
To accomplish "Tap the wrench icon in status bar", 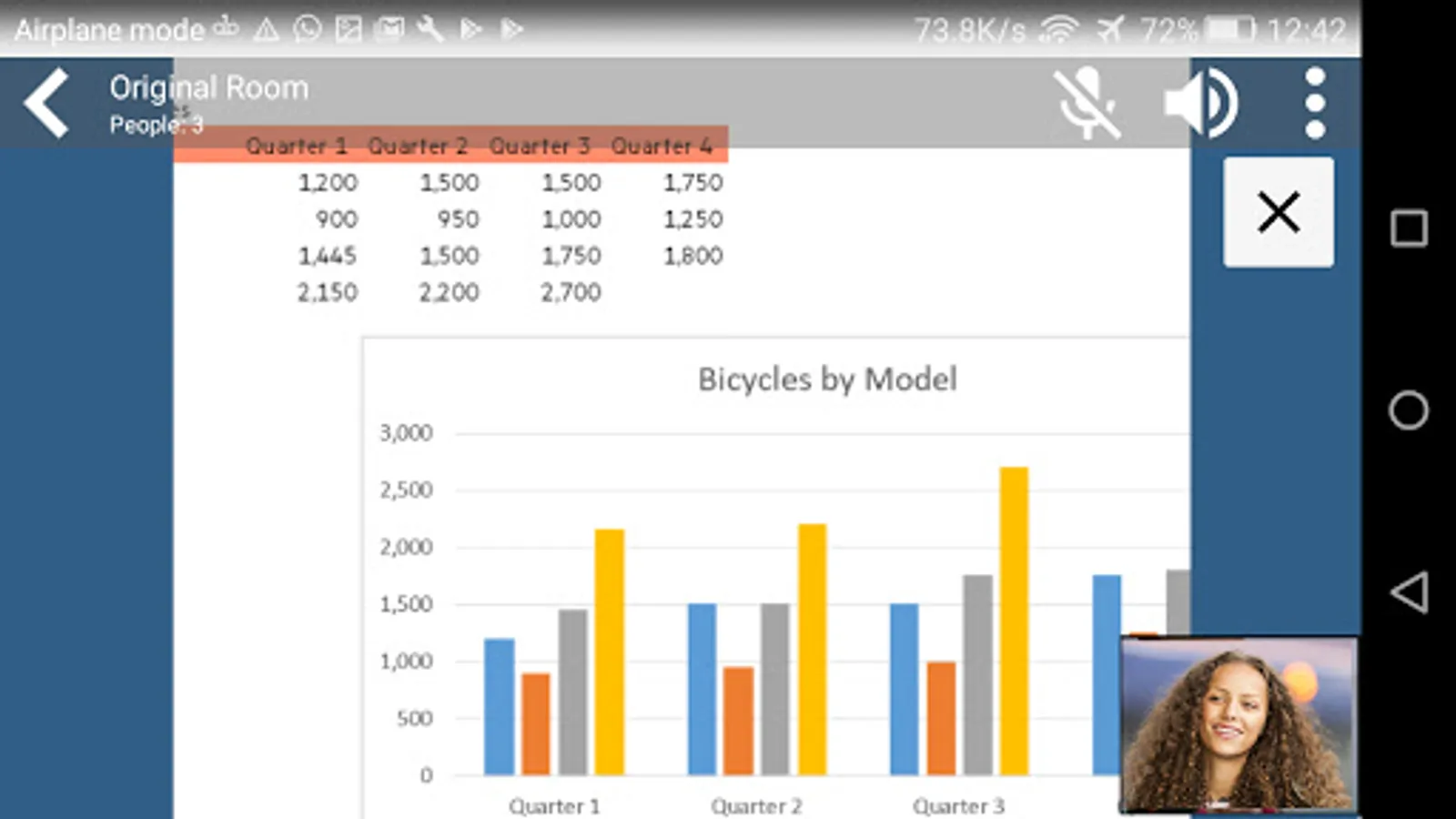I will [430, 30].
